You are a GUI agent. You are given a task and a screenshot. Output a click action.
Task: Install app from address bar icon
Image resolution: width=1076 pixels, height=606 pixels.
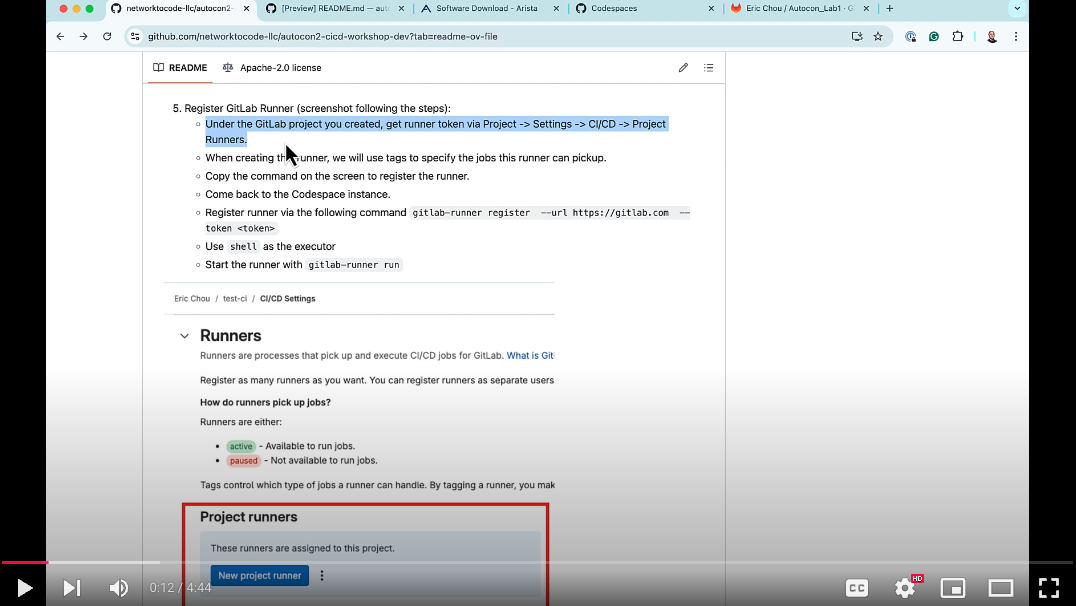pos(857,36)
